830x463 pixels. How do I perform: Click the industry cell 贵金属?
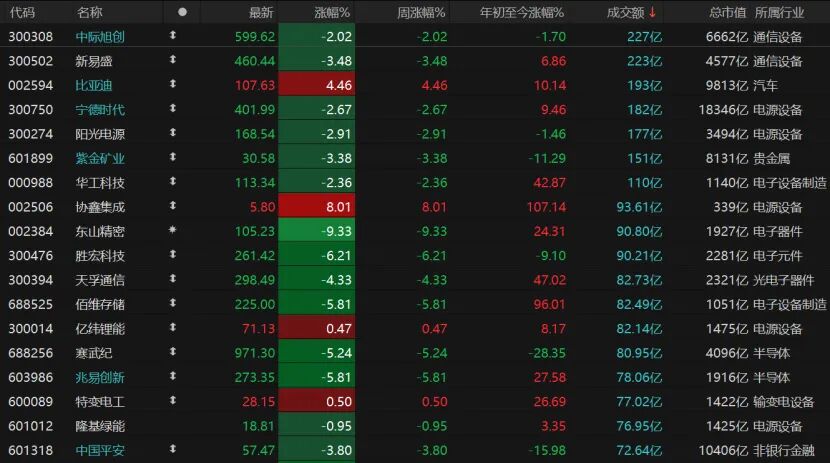[772, 158]
